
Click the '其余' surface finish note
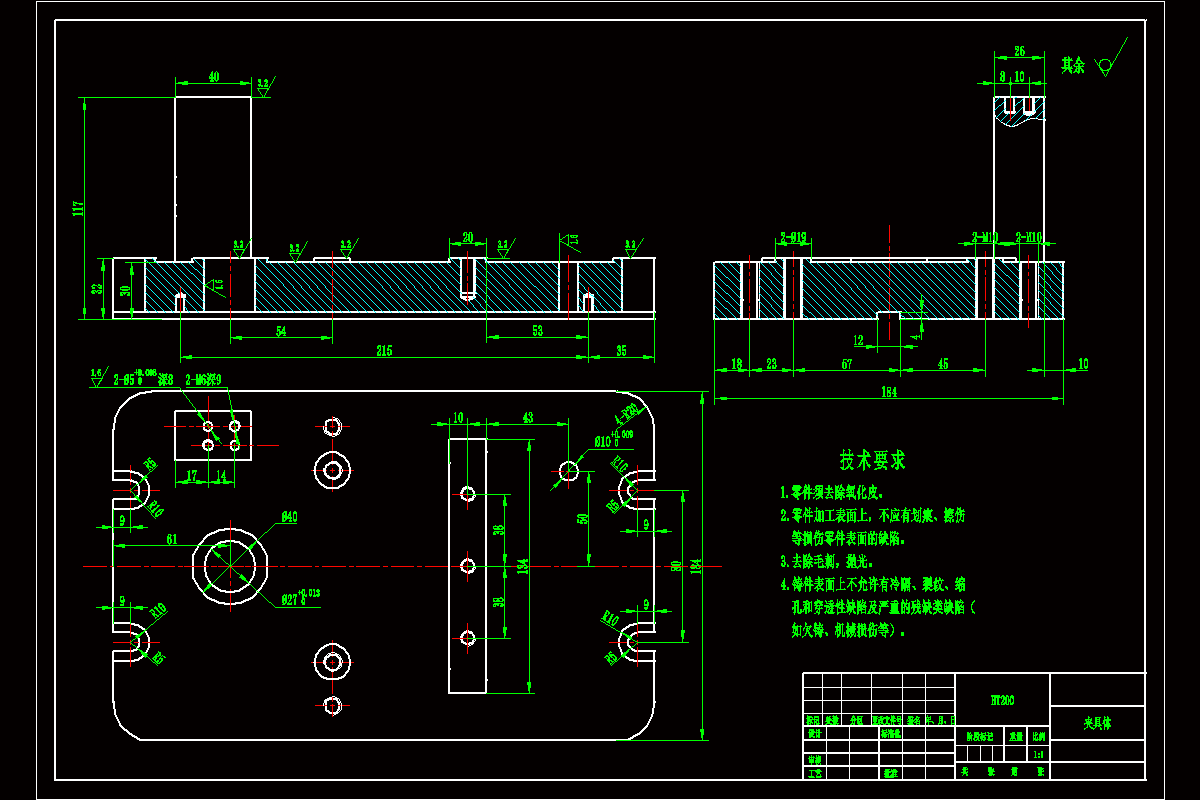1073,66
